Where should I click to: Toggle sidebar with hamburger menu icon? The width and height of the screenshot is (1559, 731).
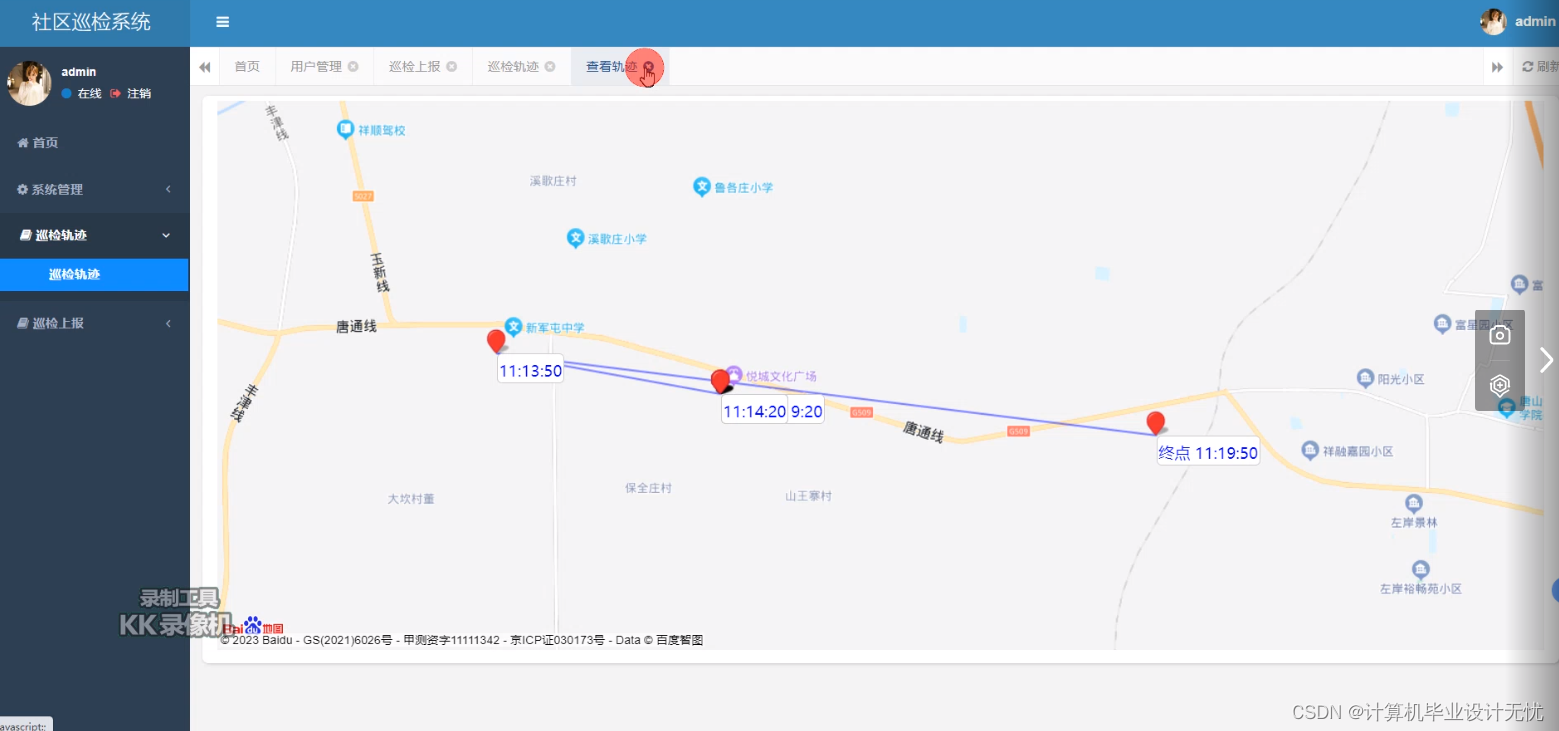click(222, 22)
